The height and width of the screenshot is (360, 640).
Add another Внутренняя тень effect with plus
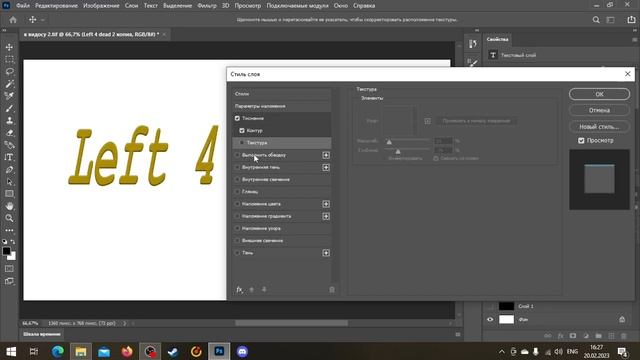[x=326, y=167]
